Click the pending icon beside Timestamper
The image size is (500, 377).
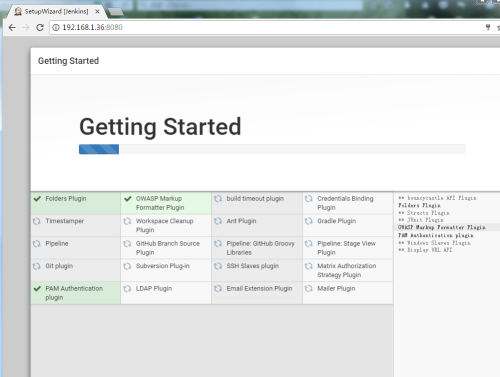pos(37,221)
